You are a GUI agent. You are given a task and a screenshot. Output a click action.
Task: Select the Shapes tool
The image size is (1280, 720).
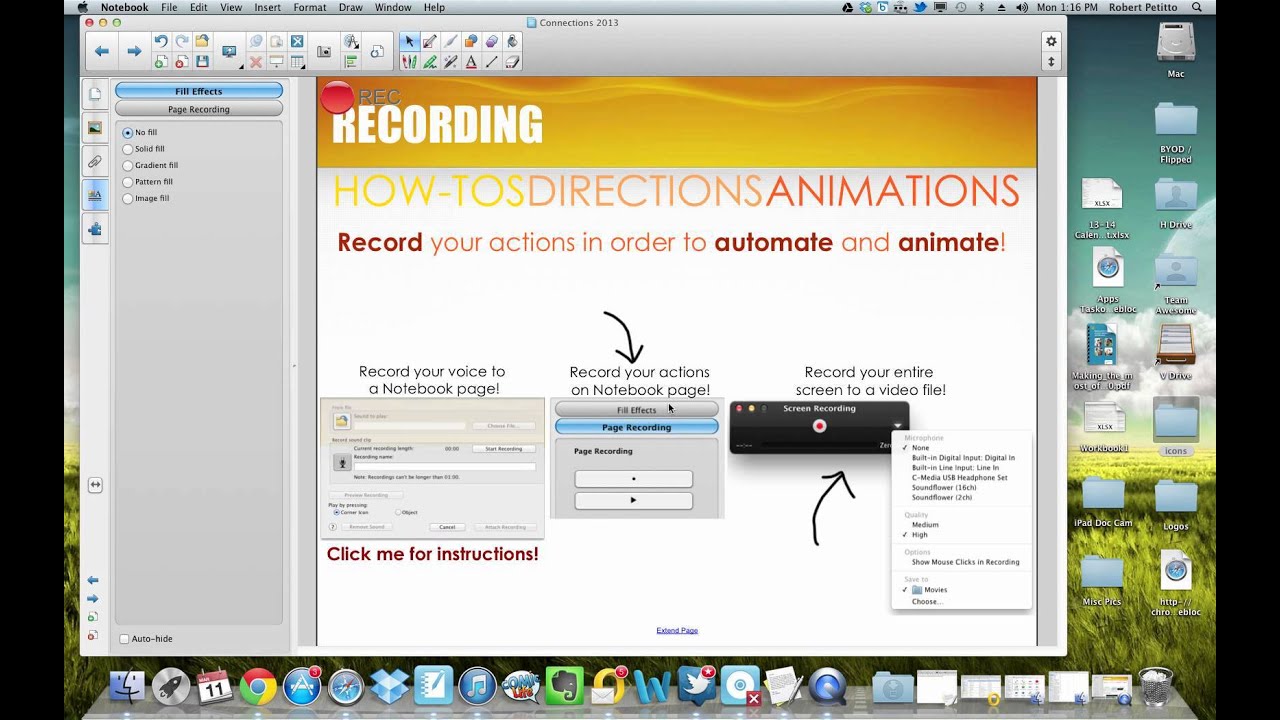coord(471,41)
